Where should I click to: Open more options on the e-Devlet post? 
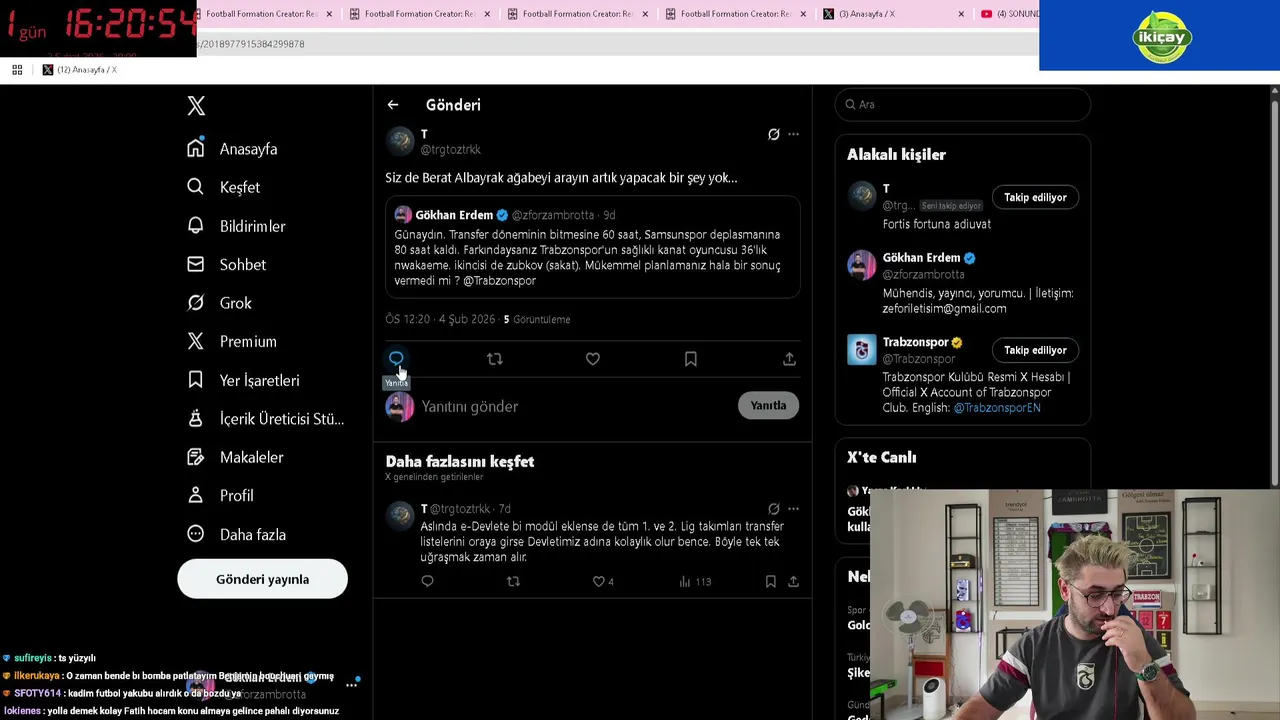[x=793, y=509]
